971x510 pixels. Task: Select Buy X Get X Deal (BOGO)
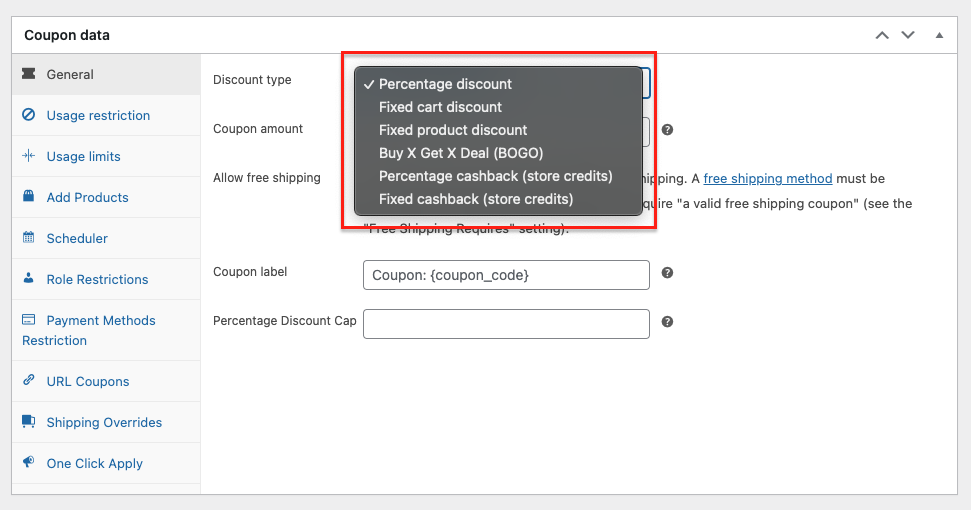(499, 153)
